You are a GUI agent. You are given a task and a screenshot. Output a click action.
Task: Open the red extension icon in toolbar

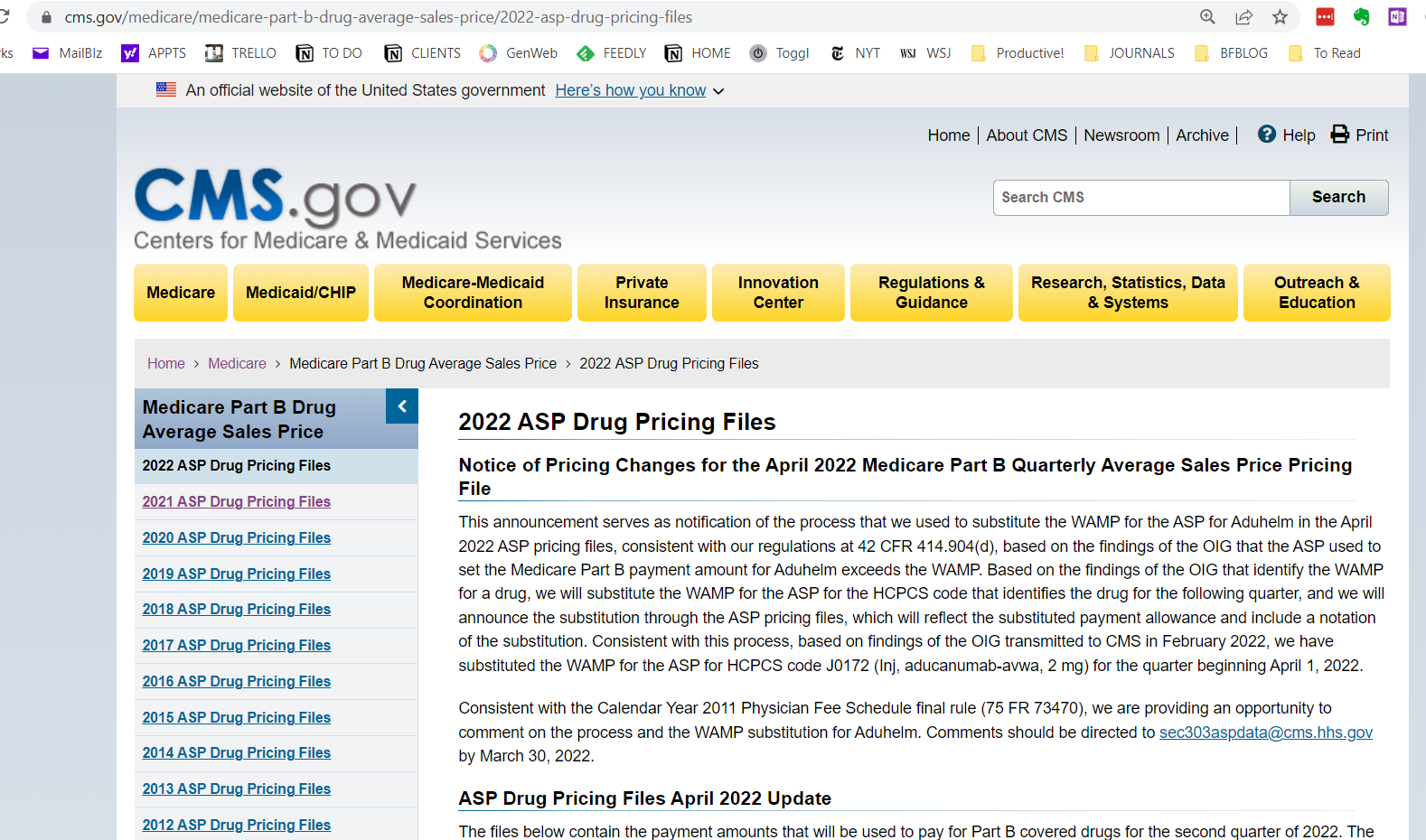point(1325,16)
